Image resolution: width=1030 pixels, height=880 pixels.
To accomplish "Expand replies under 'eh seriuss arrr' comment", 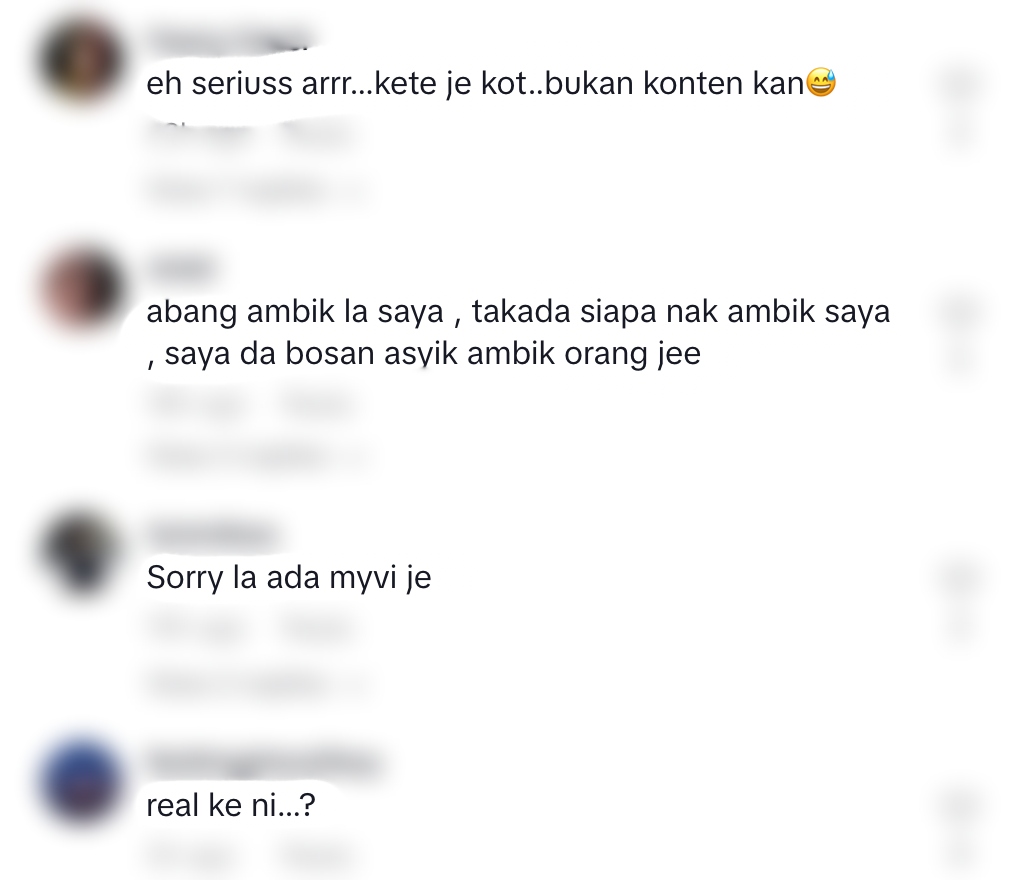I will tap(256, 190).
